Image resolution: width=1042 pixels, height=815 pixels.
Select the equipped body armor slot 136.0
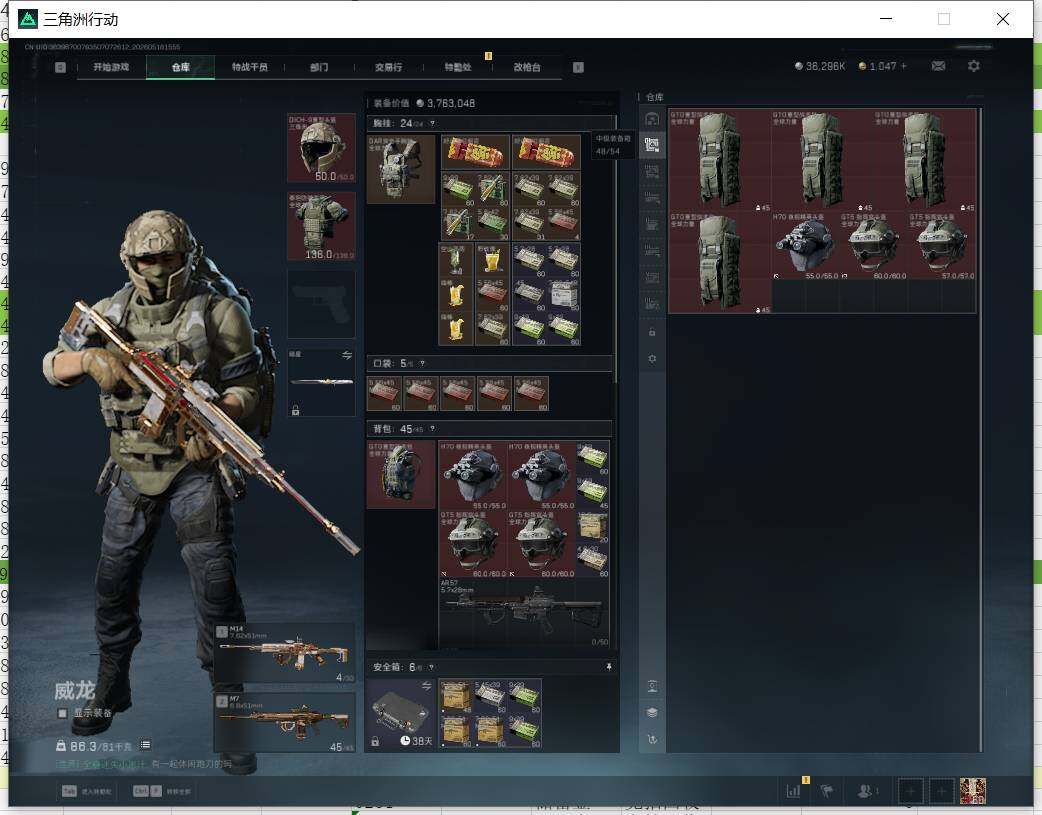(x=321, y=226)
